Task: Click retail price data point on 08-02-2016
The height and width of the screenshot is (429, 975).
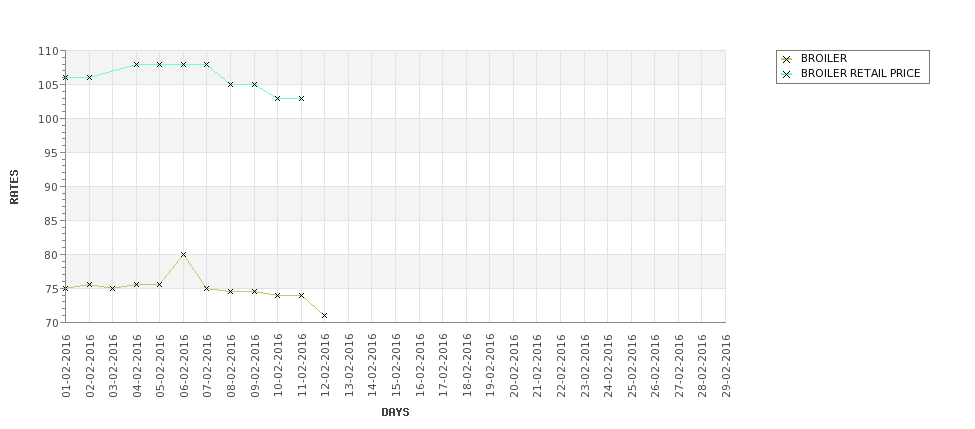Action: click(231, 85)
